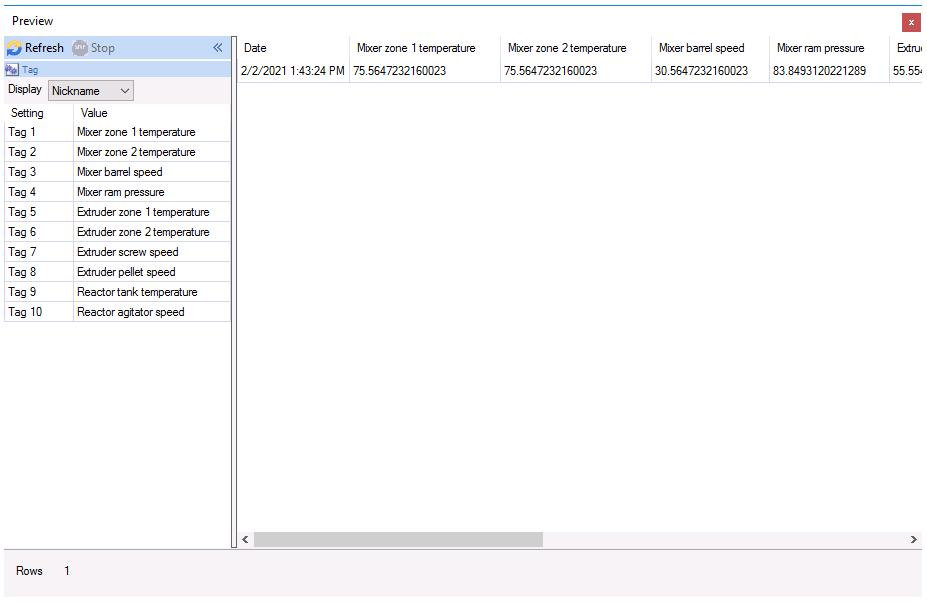Image resolution: width=927 pixels, height=603 pixels.
Task: Select the Tag 6 value Extruder zone 2 temperature
Action: click(152, 232)
